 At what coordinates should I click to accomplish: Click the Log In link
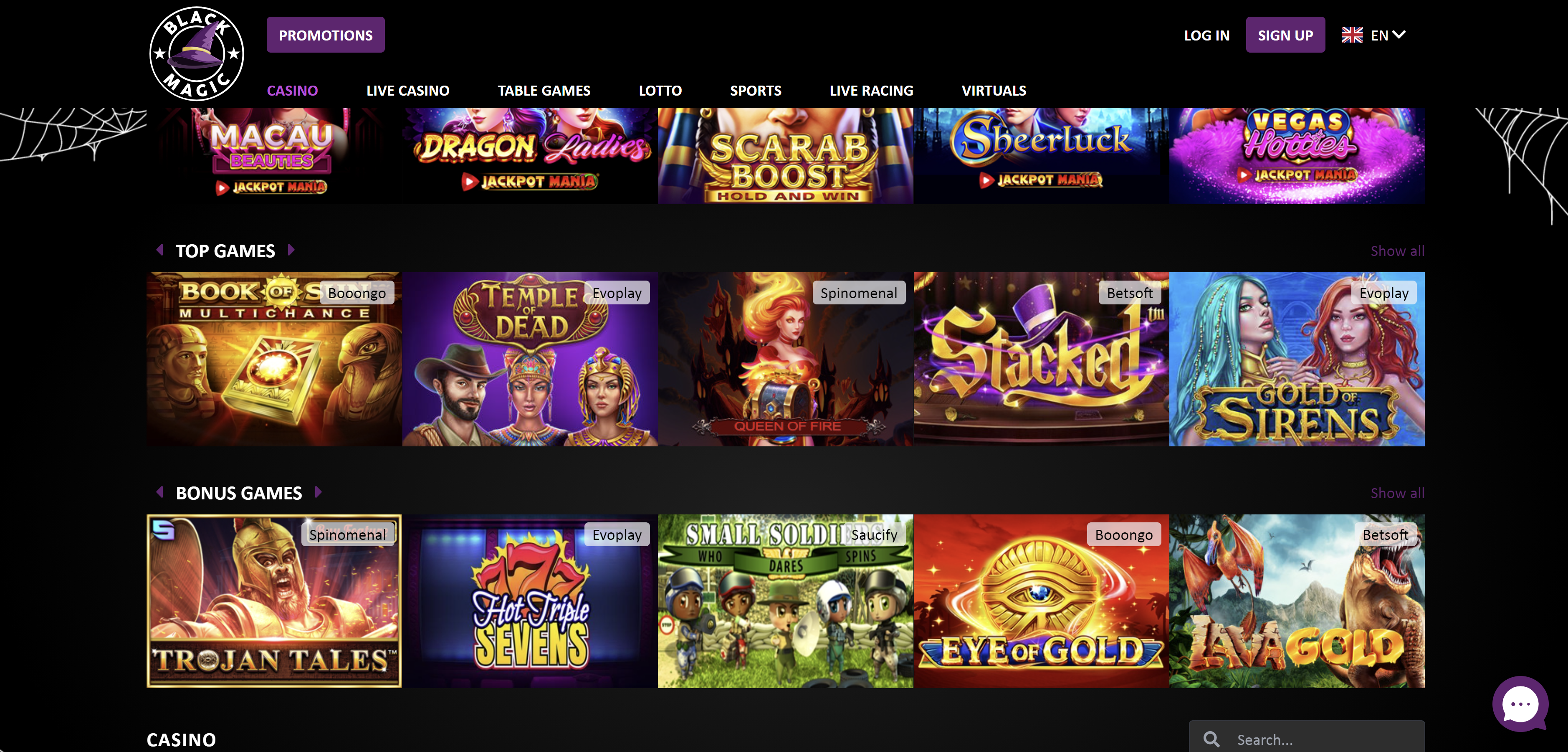(x=1206, y=35)
